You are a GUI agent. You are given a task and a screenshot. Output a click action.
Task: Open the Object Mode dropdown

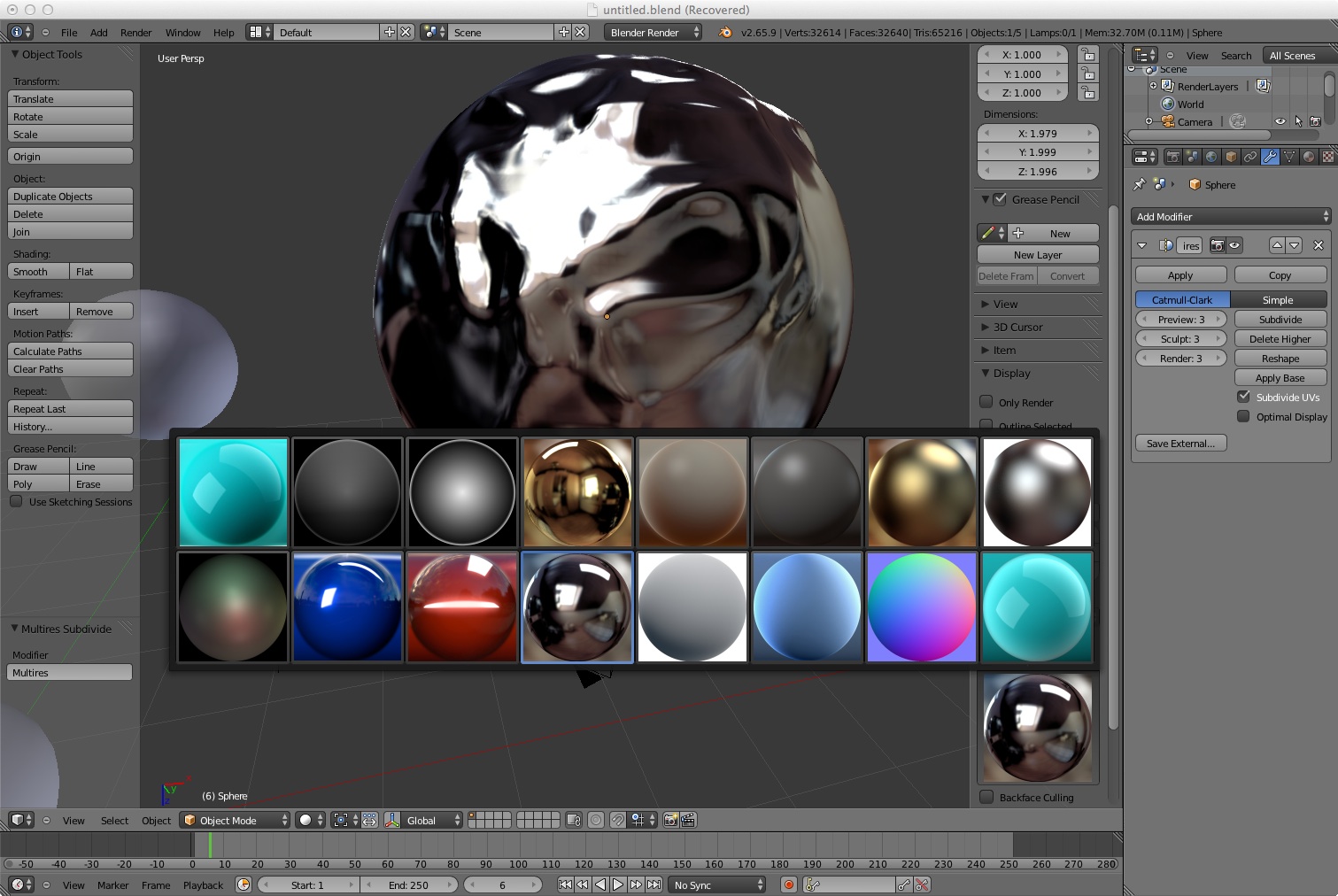pyautogui.click(x=235, y=821)
